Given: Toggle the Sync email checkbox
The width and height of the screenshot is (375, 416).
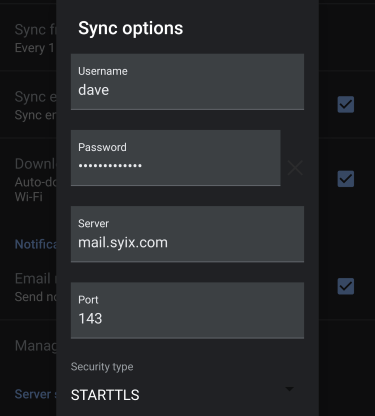Looking at the screenshot, I should pos(346,105).
